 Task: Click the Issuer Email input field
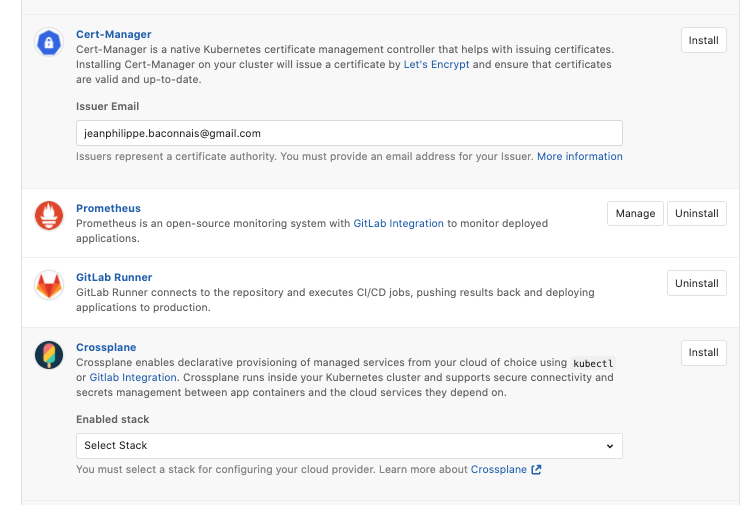(x=349, y=133)
